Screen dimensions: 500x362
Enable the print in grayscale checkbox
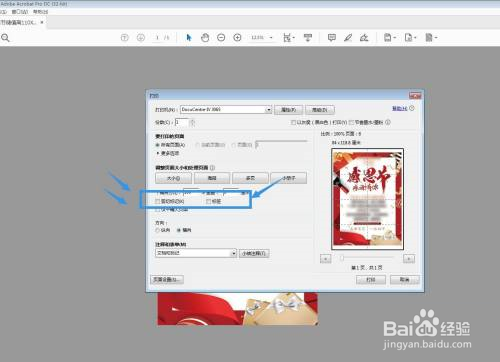[293, 123]
